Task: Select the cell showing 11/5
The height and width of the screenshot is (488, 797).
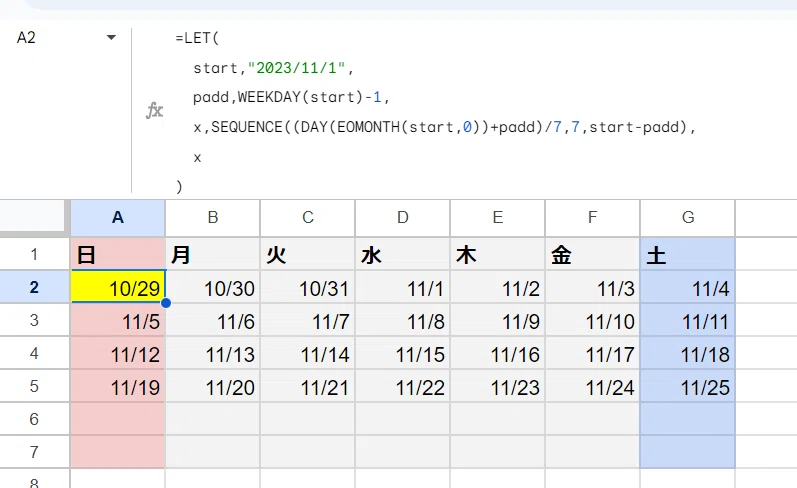Action: [x=118, y=320]
